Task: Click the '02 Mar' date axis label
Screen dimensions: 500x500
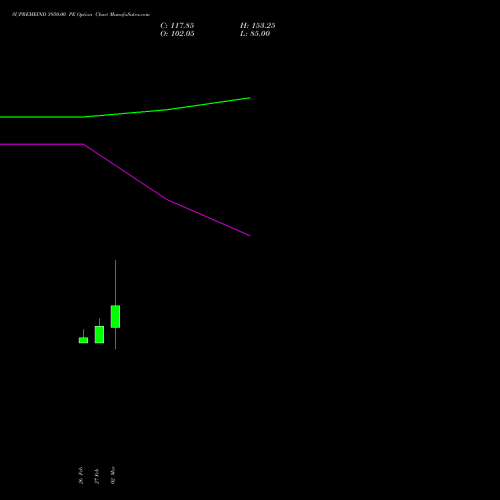Action: 113,475
